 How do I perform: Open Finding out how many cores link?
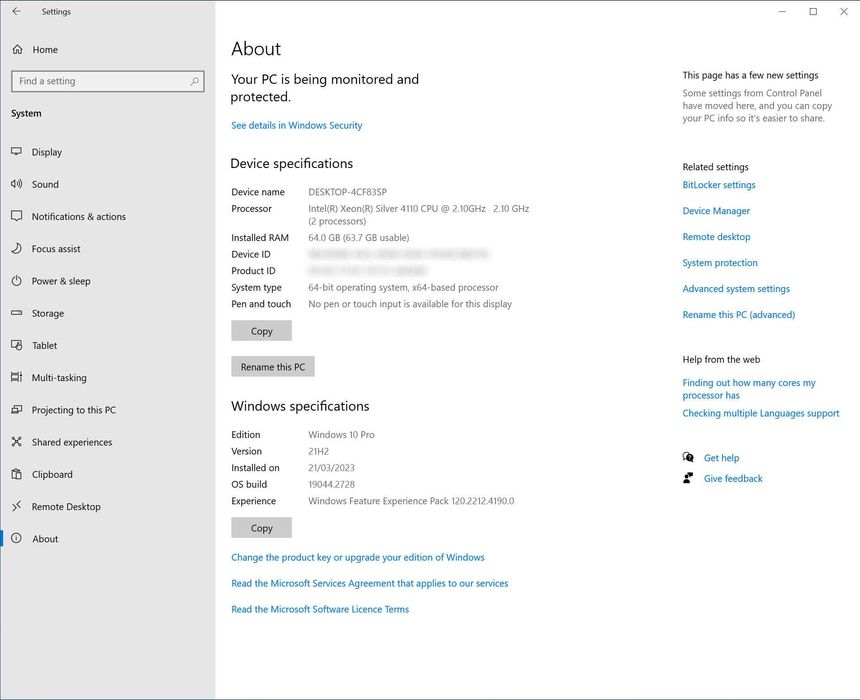pyautogui.click(x=749, y=389)
